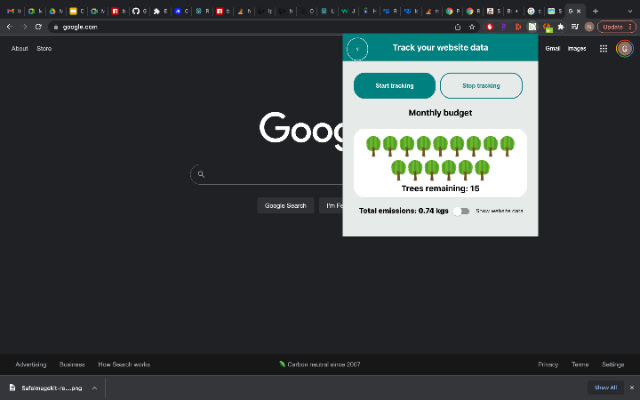Viewport: 640px width, 400px height.
Task: Click the Google Search button
Action: click(x=285, y=206)
